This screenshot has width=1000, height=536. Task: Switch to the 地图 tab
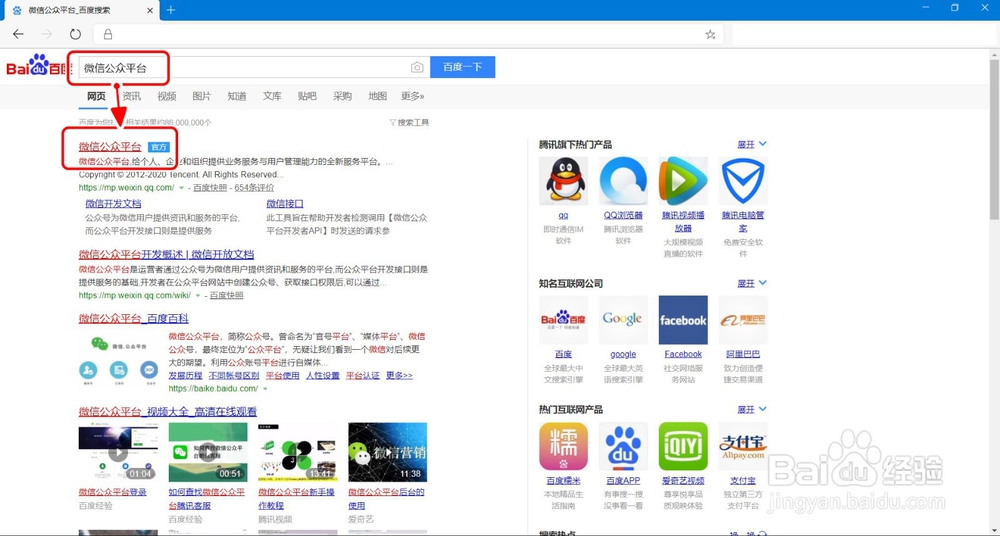point(377,96)
